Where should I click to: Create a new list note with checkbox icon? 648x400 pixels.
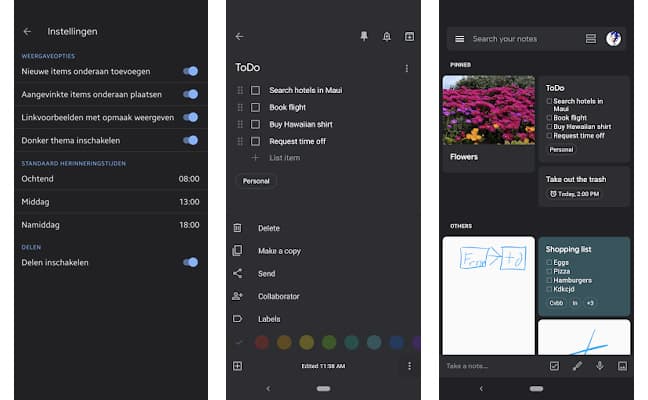point(555,366)
